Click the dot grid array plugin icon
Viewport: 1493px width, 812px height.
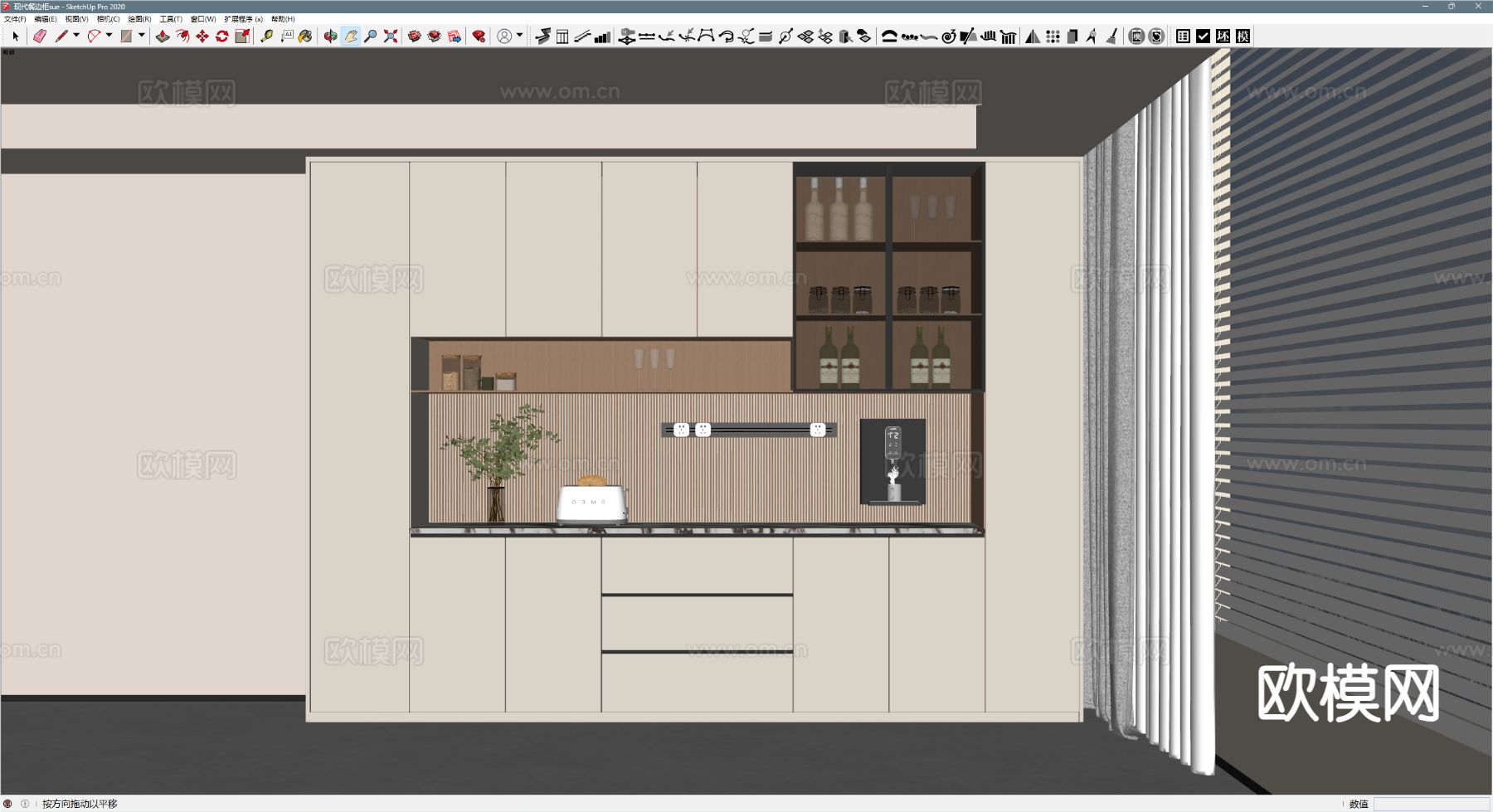(1053, 36)
